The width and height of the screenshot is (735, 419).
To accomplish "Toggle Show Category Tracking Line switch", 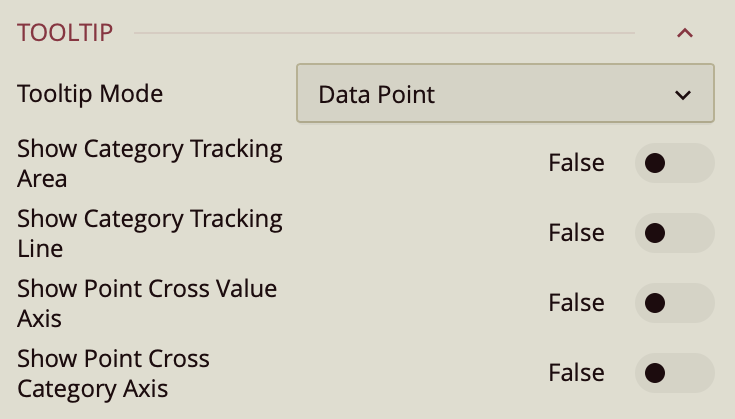I will [674, 233].
